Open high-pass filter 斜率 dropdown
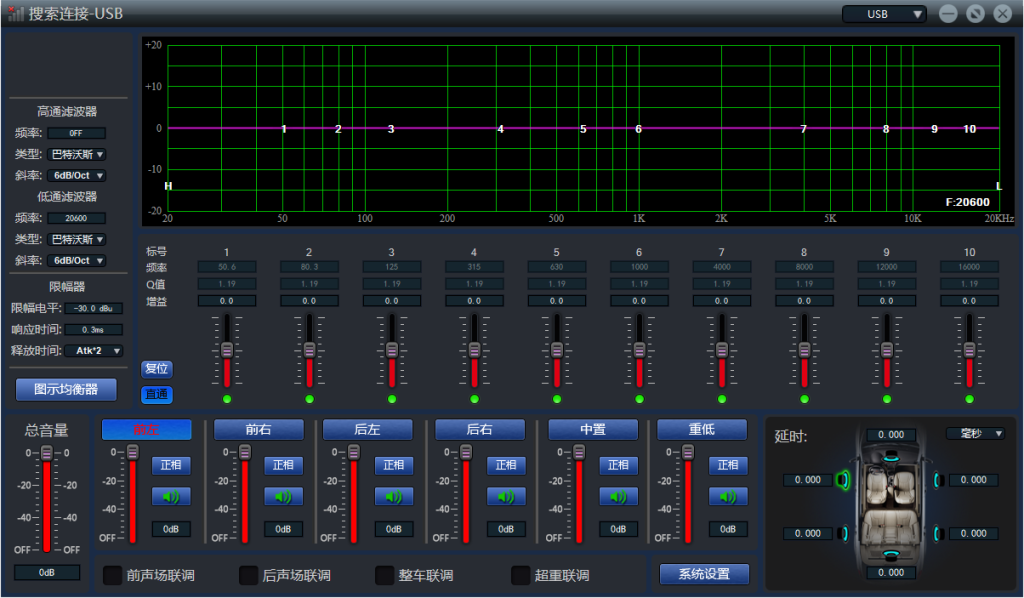This screenshot has width=1024, height=598. [76, 176]
